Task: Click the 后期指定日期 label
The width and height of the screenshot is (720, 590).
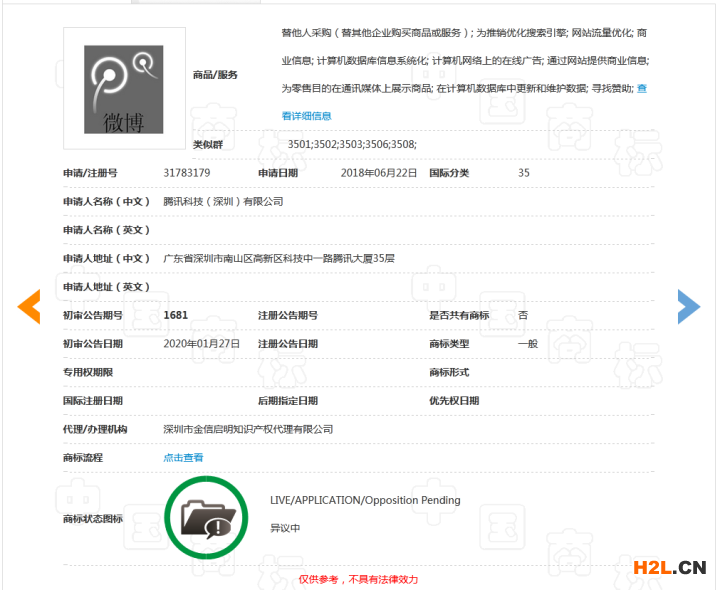Action: pyautogui.click(x=288, y=401)
